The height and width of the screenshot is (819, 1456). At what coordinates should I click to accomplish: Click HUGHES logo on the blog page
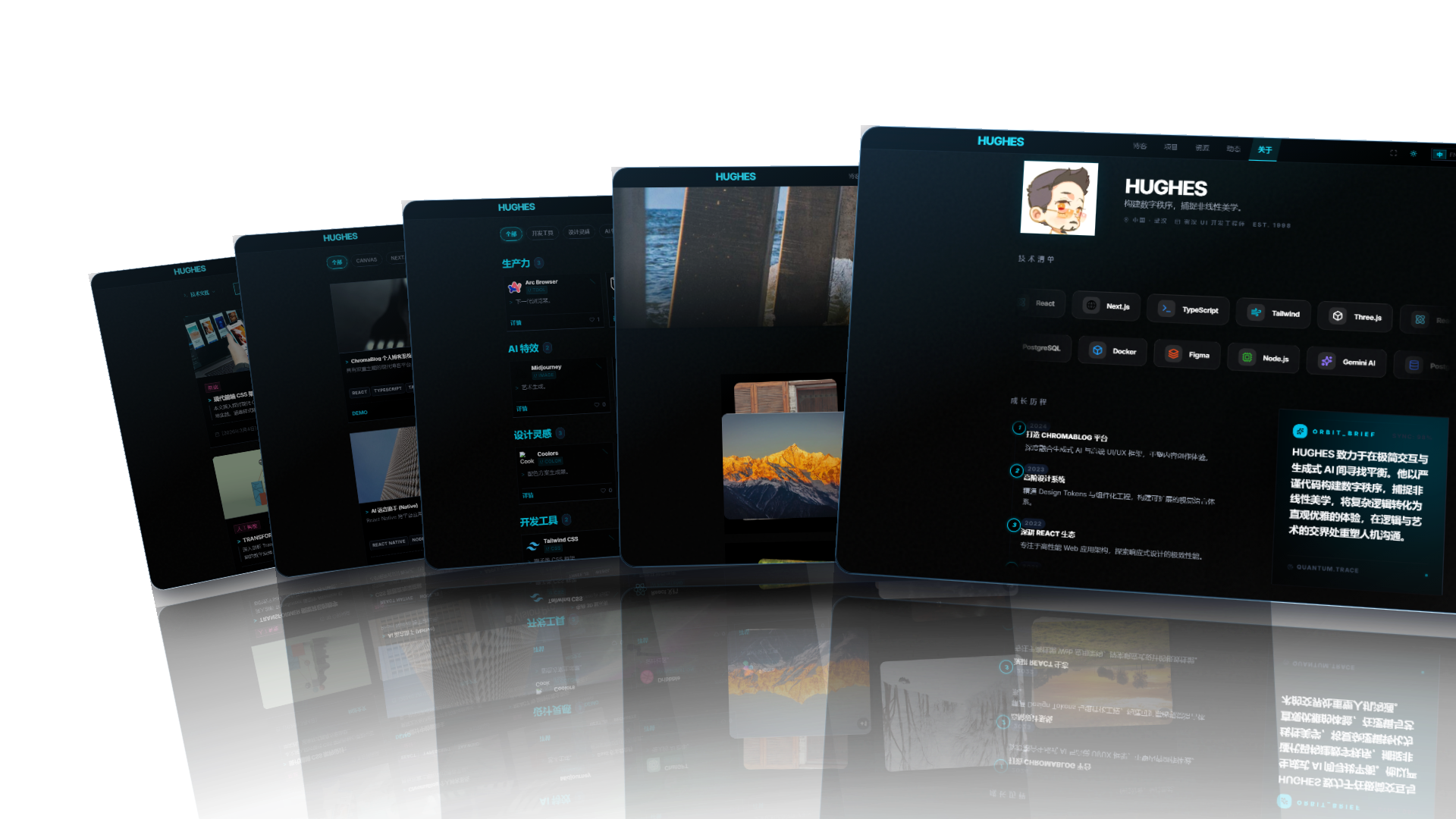[x=190, y=270]
